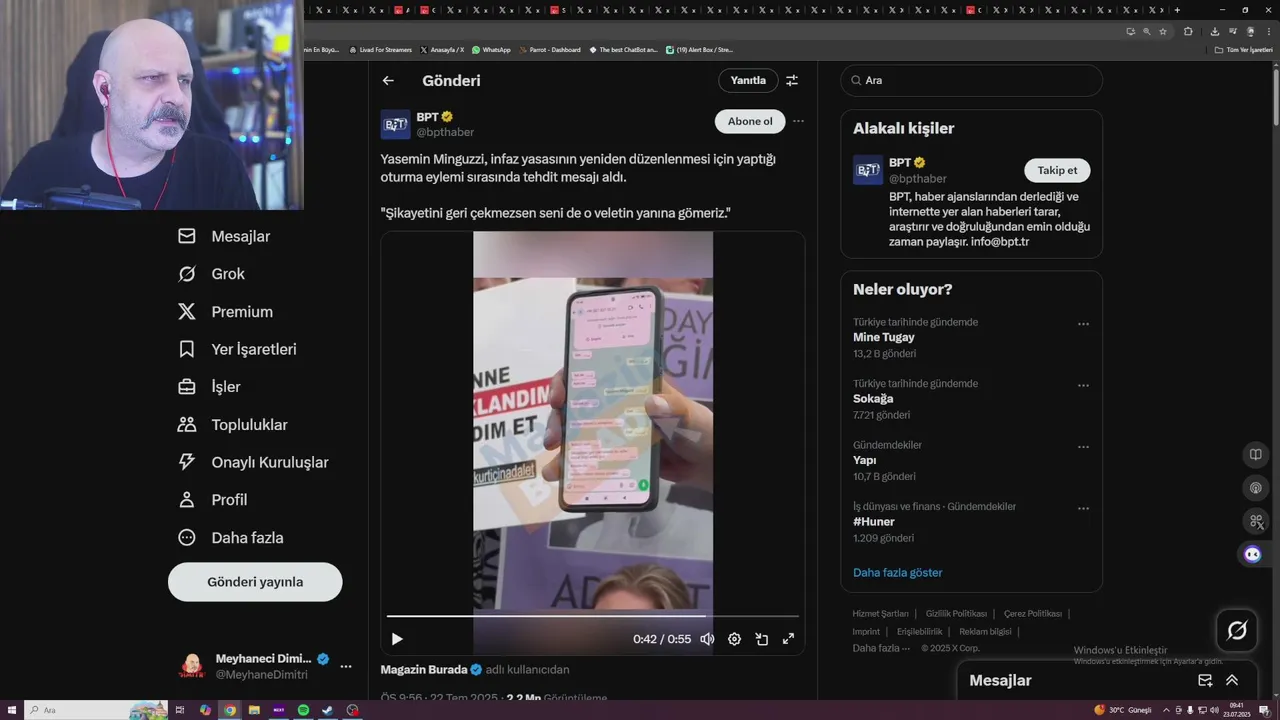The image size is (1280, 720).
Task: Open options dots for #Huner trend
Action: (1083, 508)
